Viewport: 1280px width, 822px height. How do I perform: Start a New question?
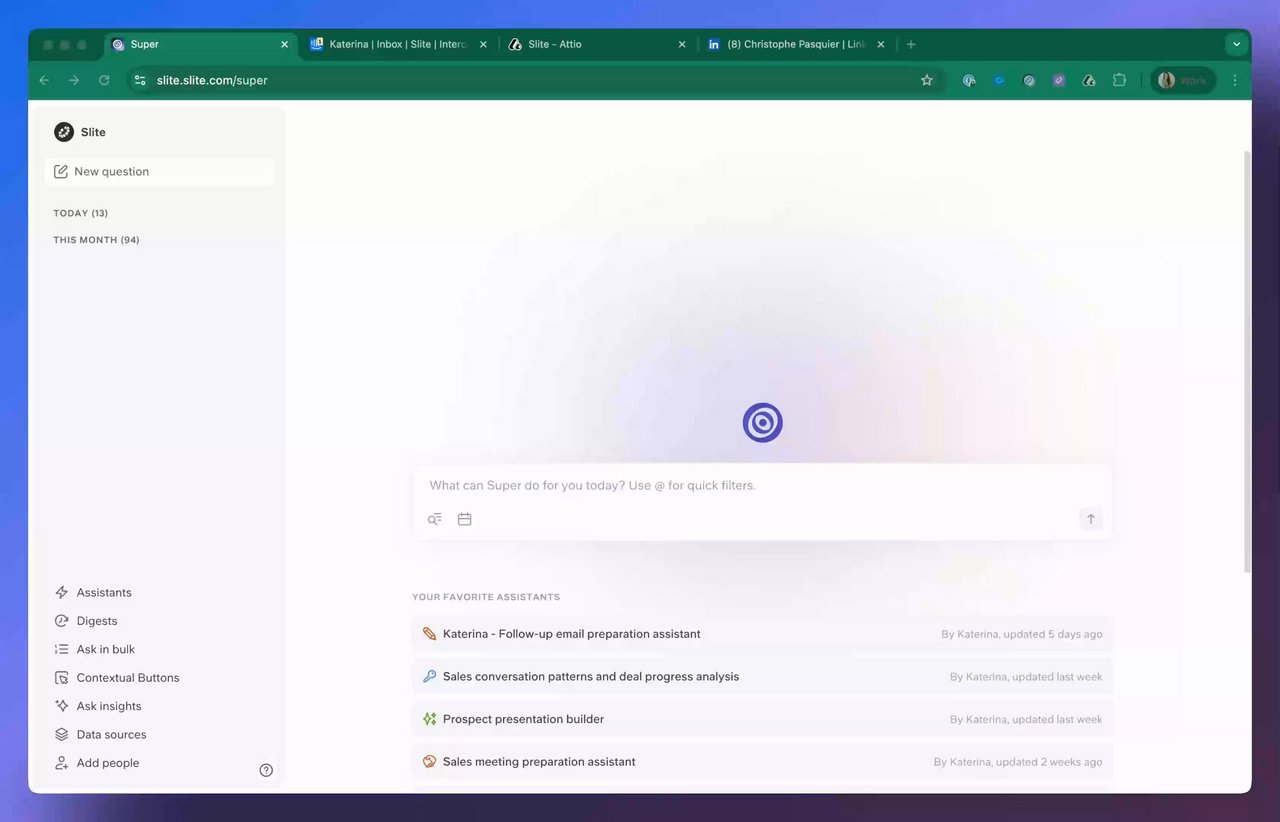tap(159, 172)
